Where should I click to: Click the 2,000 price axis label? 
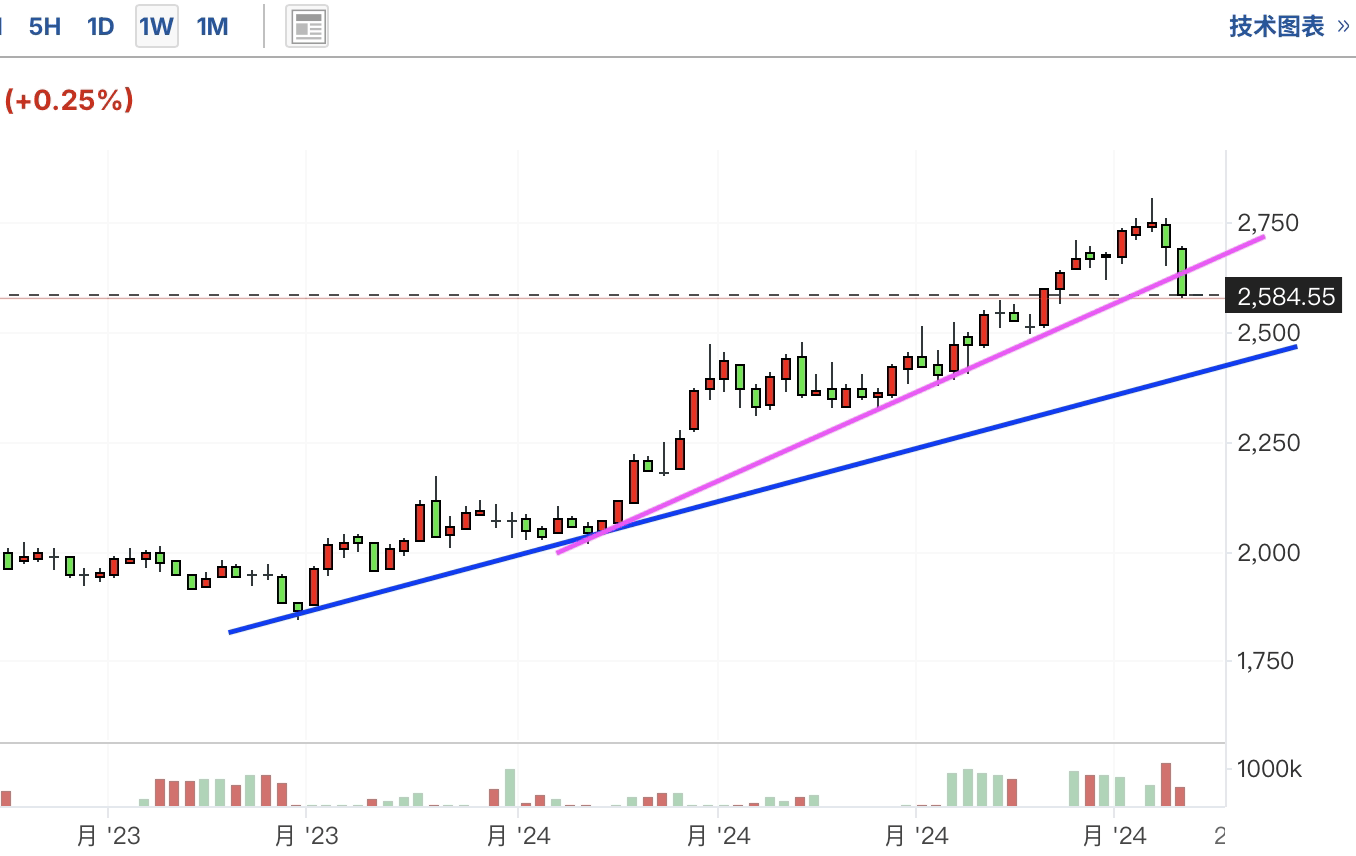coord(1268,552)
